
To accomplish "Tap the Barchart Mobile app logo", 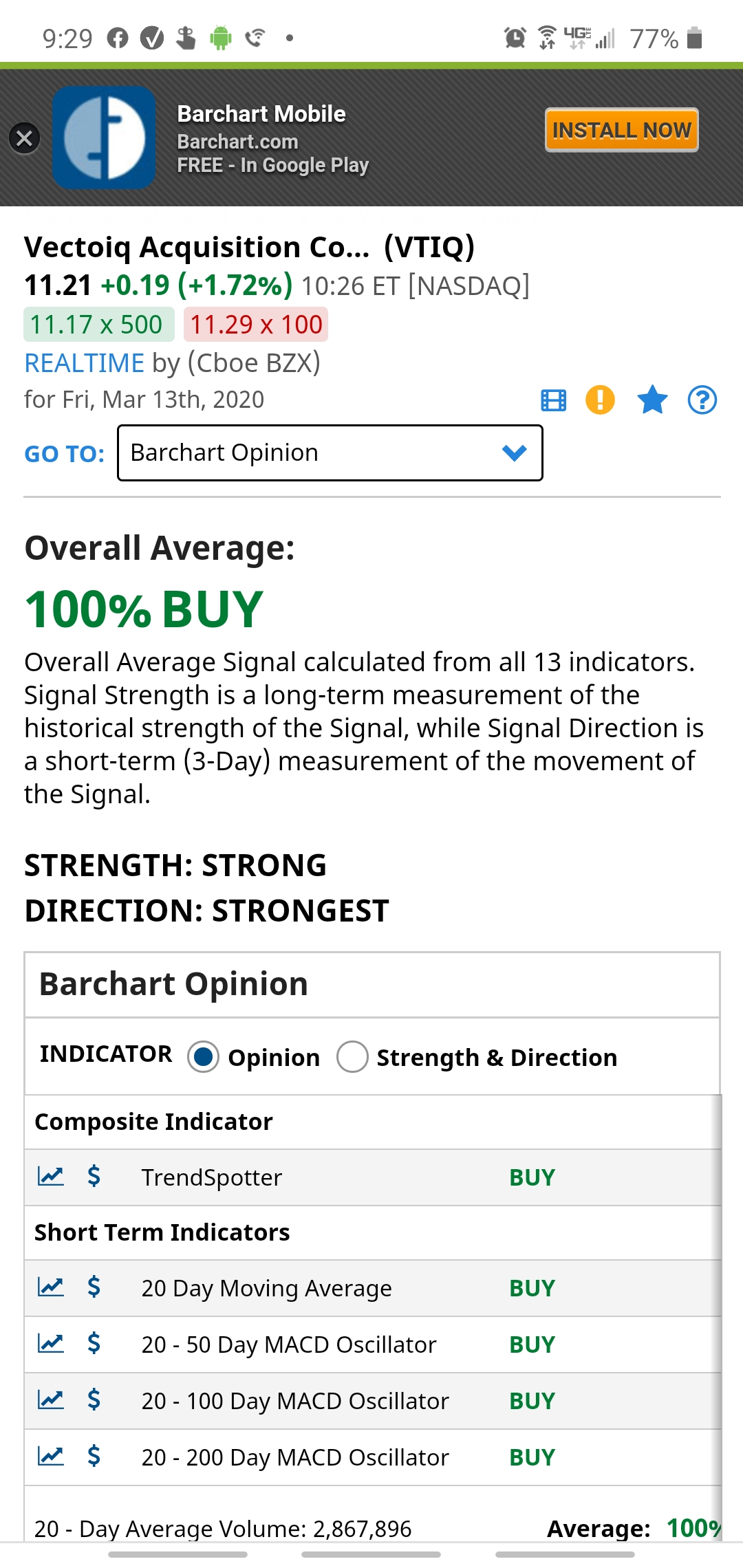I will (105, 138).
